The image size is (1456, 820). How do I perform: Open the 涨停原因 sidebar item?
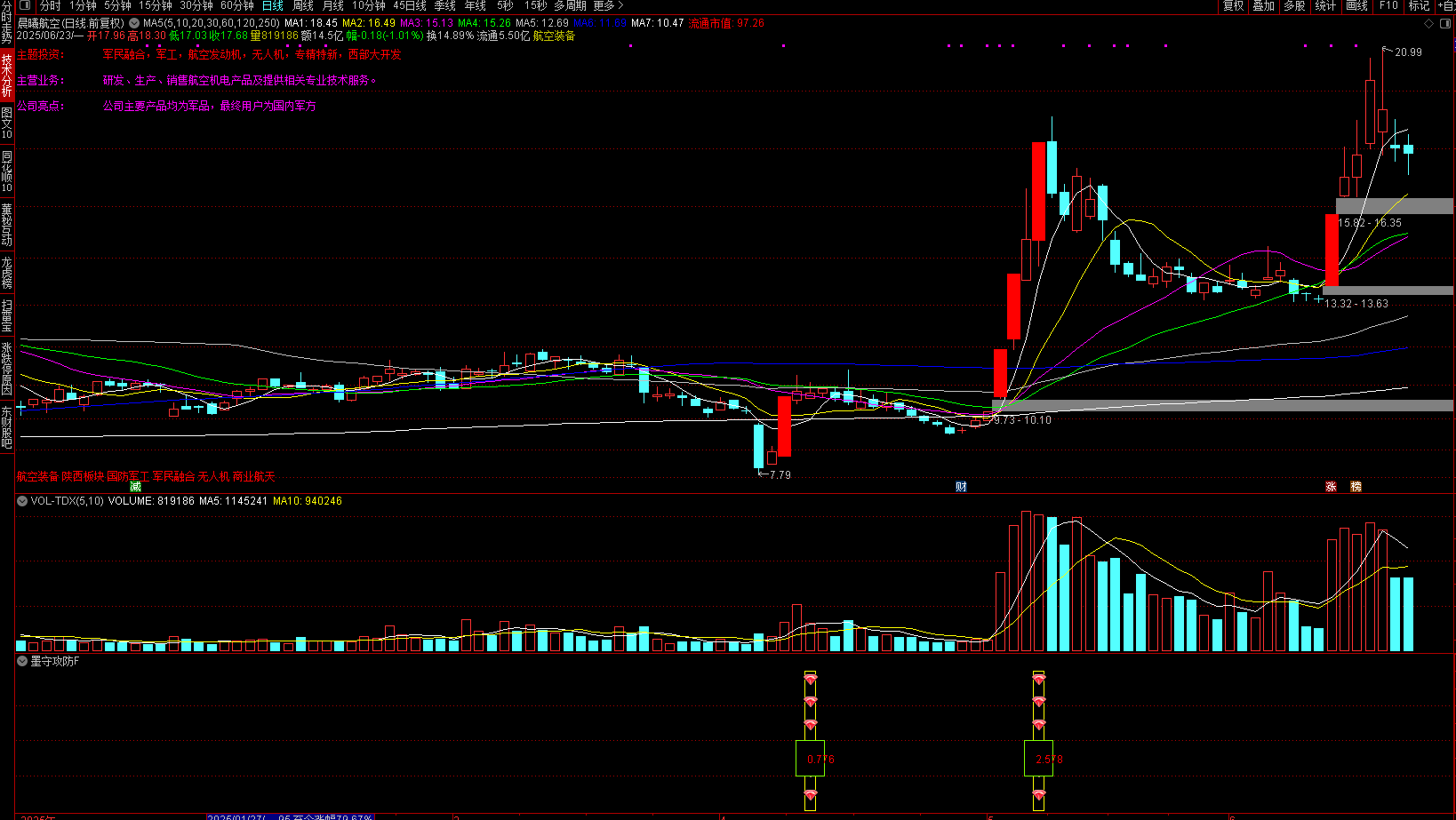[x=7, y=369]
